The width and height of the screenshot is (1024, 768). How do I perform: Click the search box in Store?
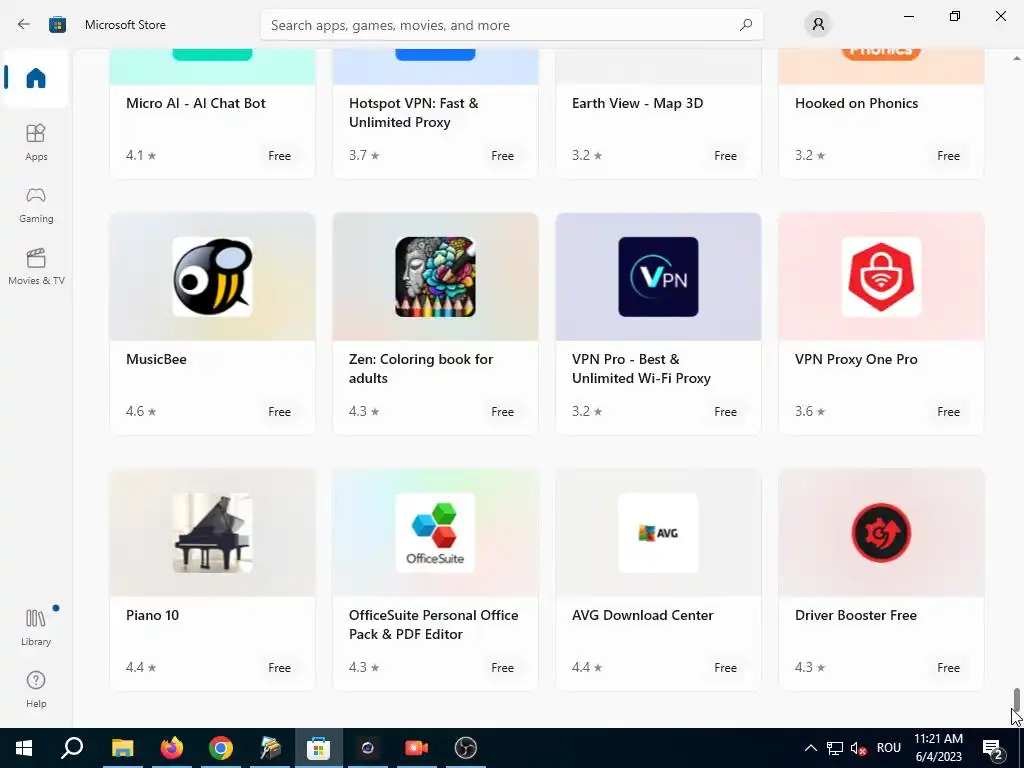point(511,25)
